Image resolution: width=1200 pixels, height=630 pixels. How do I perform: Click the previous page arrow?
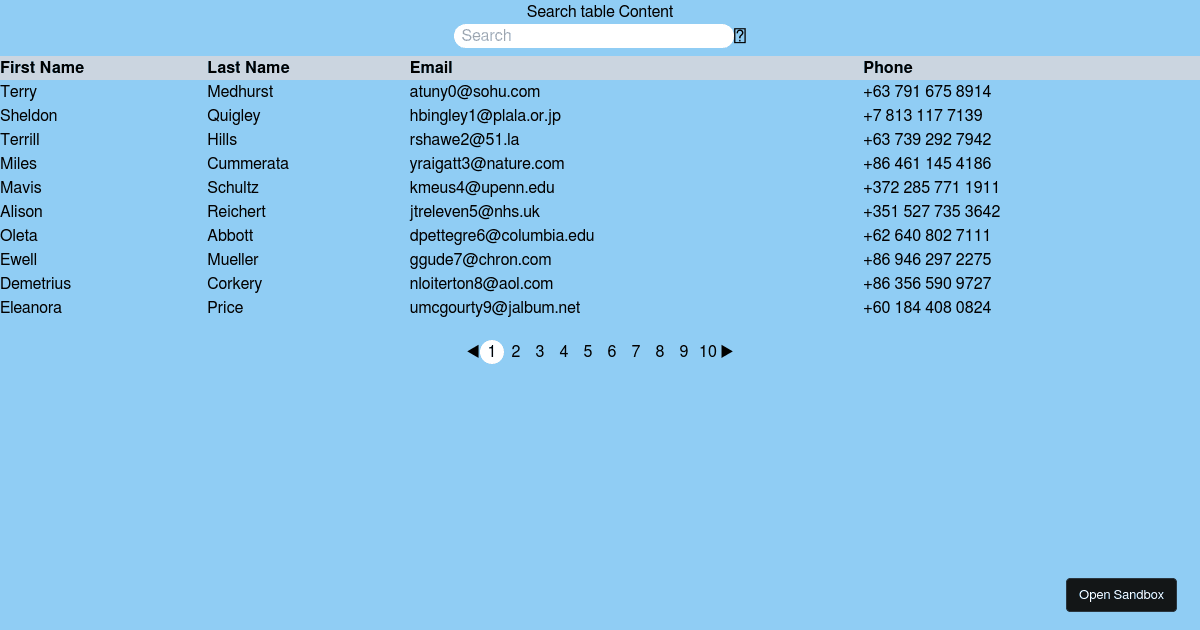point(473,352)
